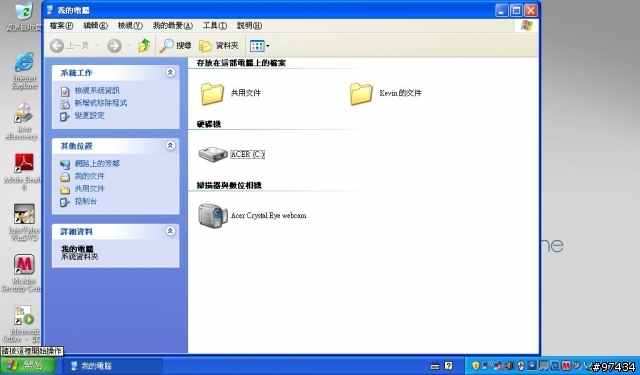
Task: Select the Recycle Bin desktop icon
Action: coord(24,16)
